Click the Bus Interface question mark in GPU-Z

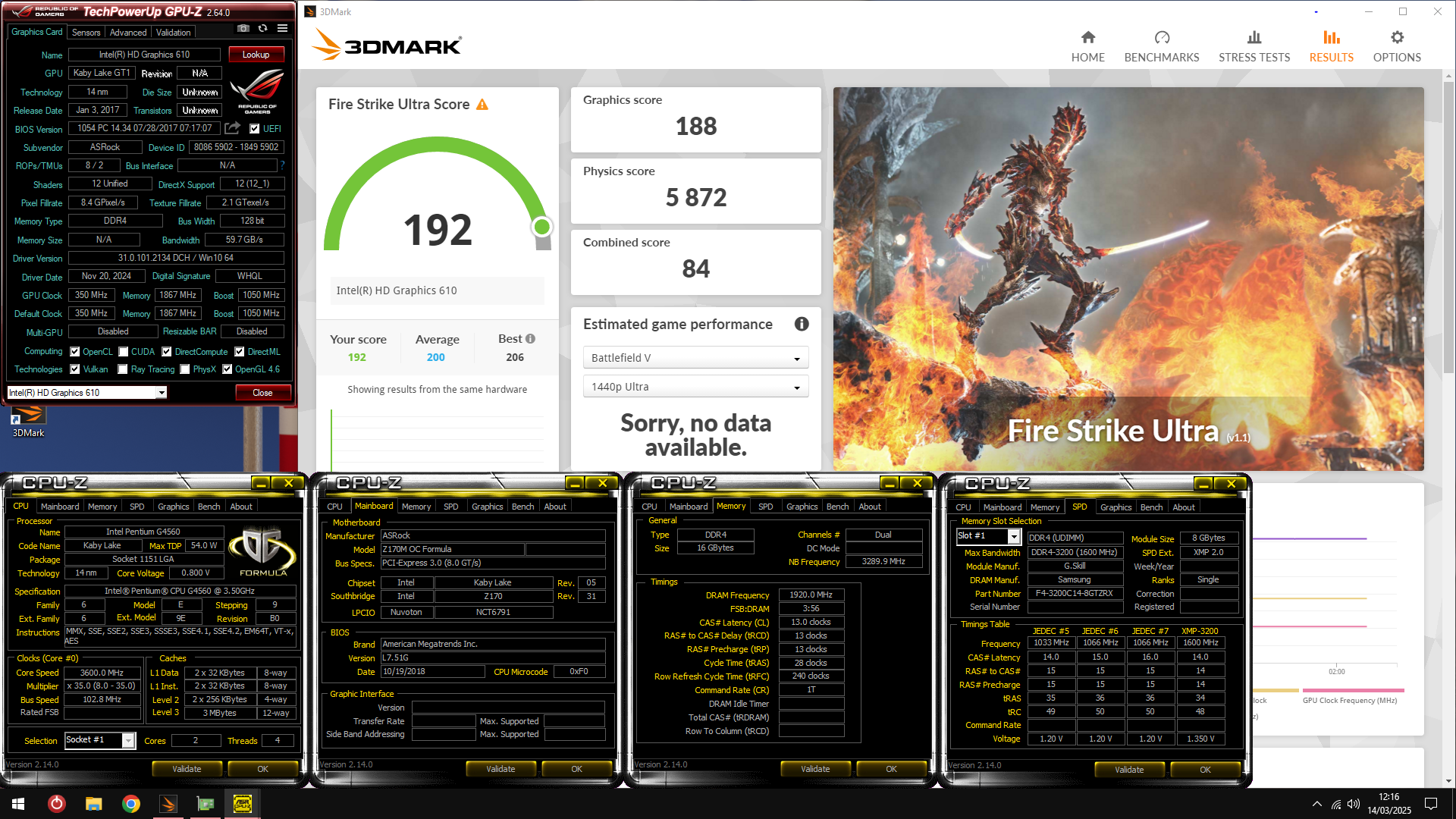point(282,165)
